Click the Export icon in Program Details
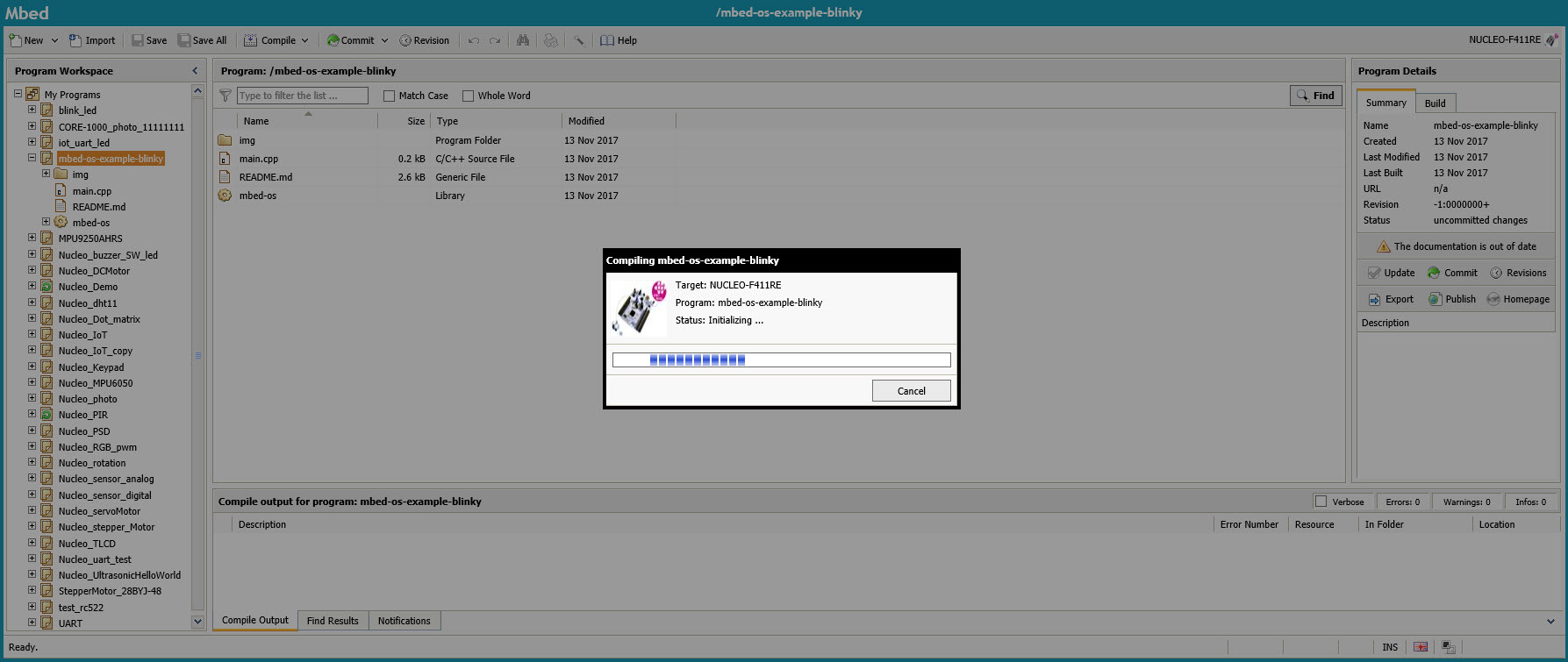Viewport: 1568px width, 662px height. [1374, 299]
